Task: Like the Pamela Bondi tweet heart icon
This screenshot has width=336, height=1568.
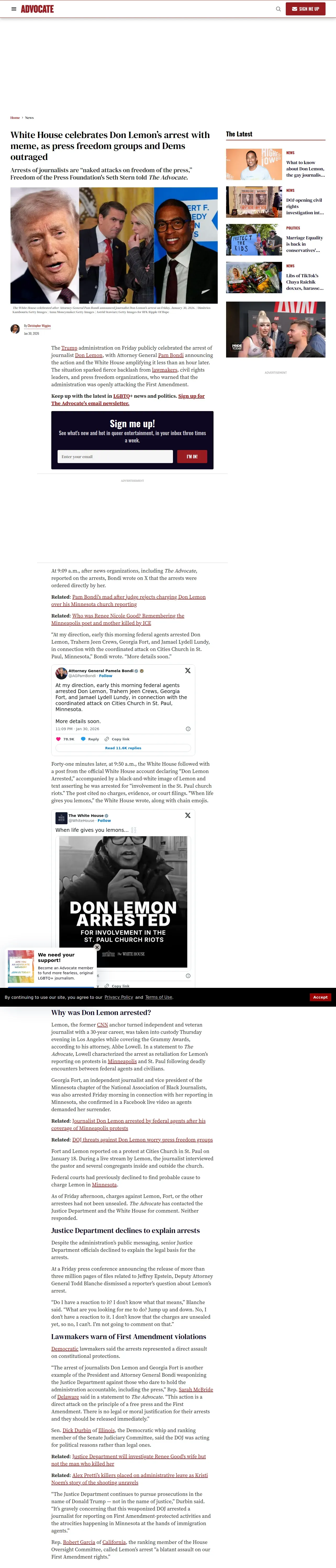Action: tap(59, 739)
